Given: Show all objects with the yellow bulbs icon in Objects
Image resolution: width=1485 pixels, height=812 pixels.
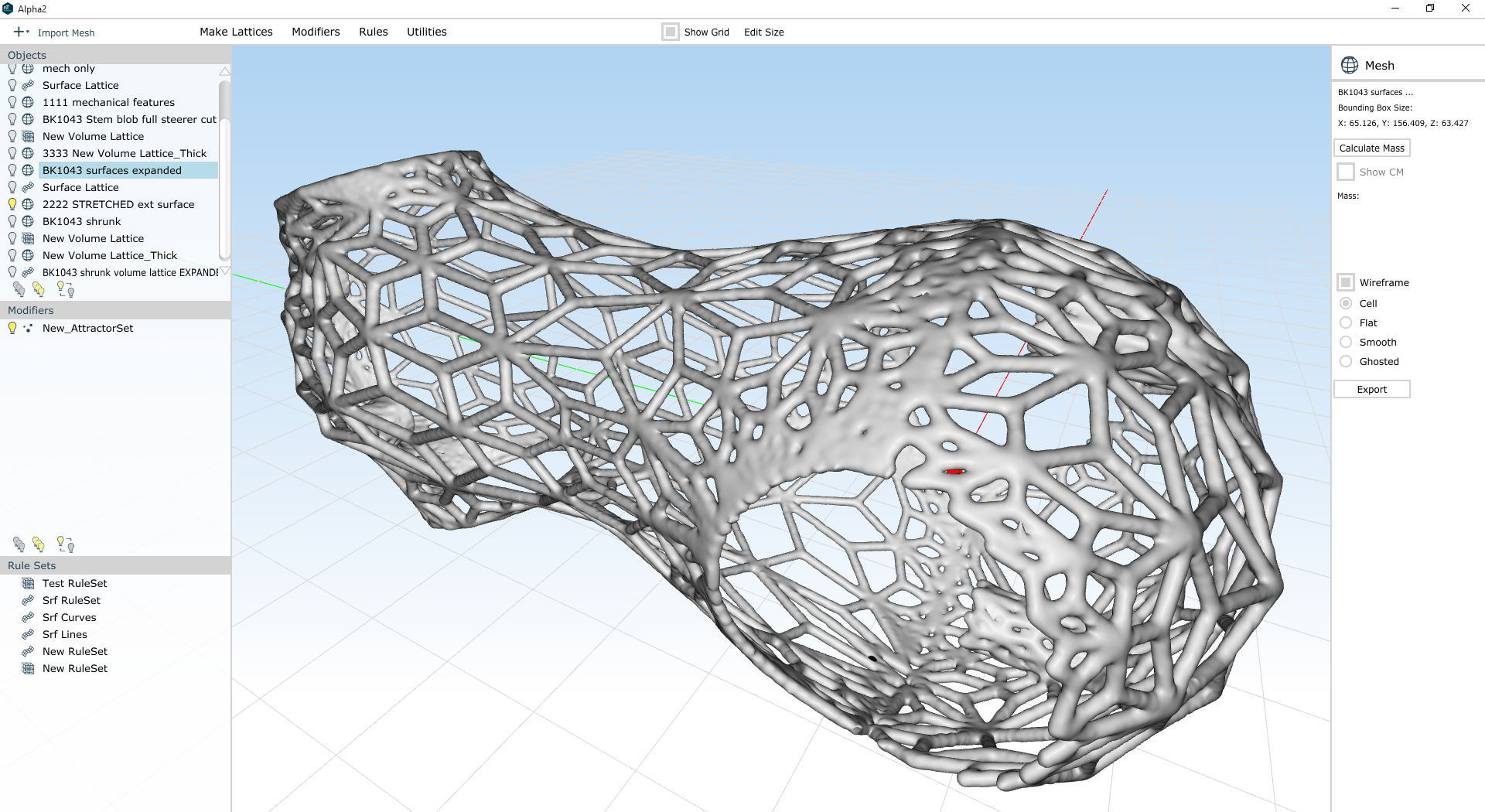Looking at the screenshot, I should pyautogui.click(x=39, y=289).
